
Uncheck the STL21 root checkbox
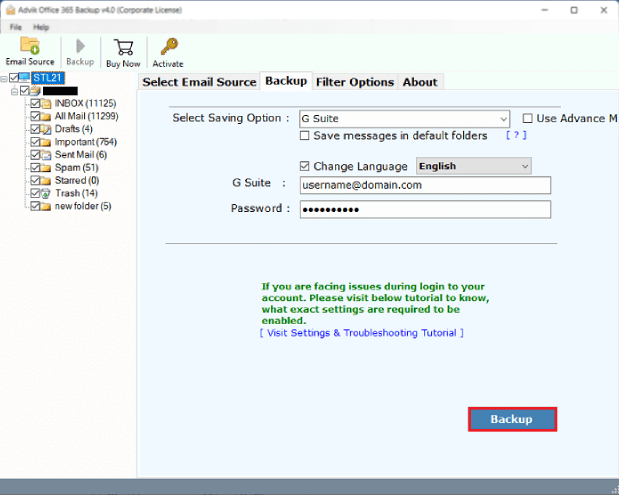pos(14,77)
